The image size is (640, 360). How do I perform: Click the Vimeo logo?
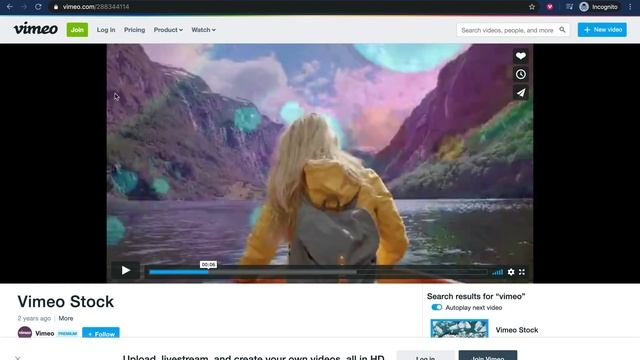tap(36, 29)
